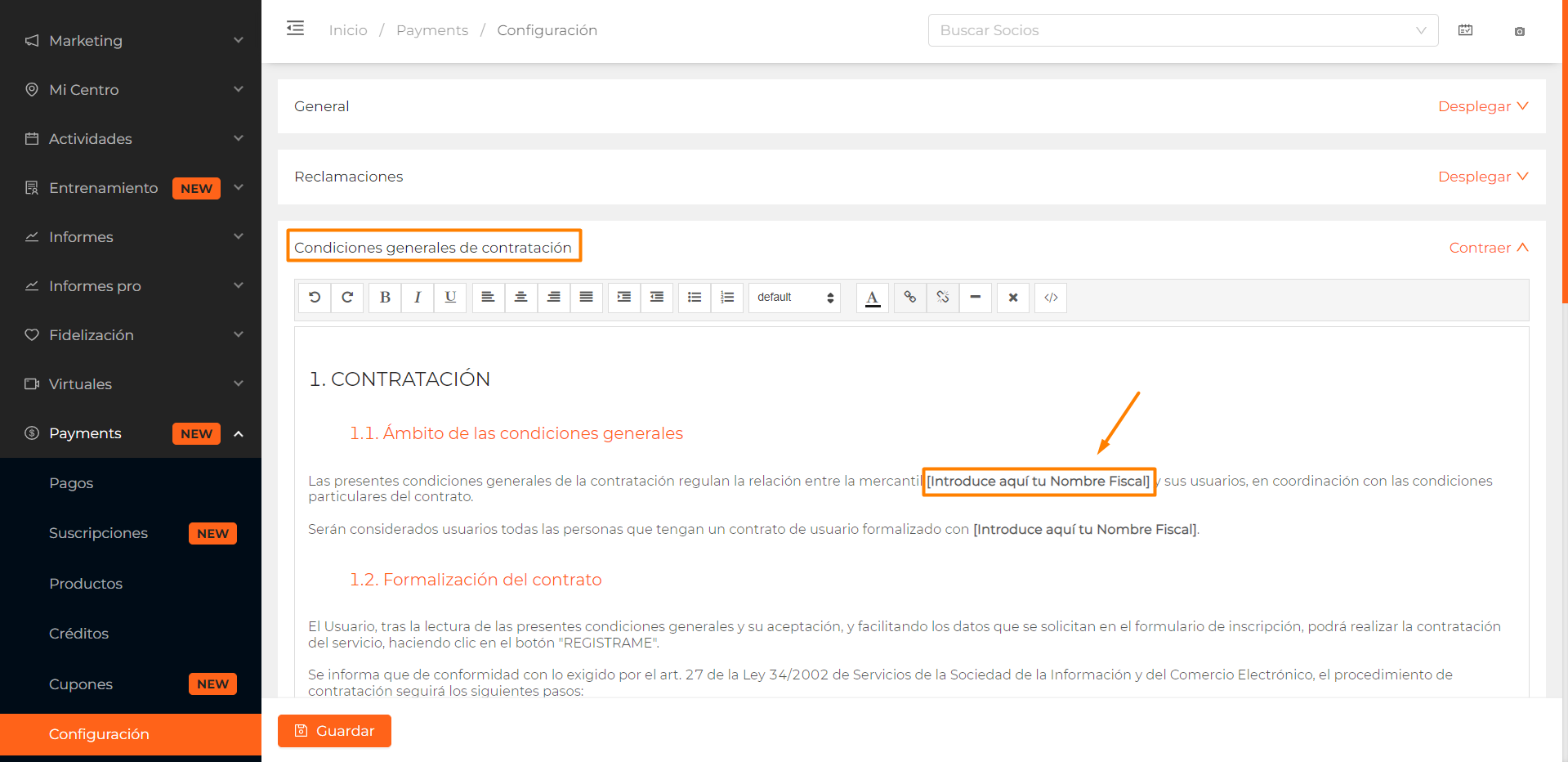Click heading '1.1. Ámbito de las condiciones generales'
1568x762 pixels.
coord(516,433)
